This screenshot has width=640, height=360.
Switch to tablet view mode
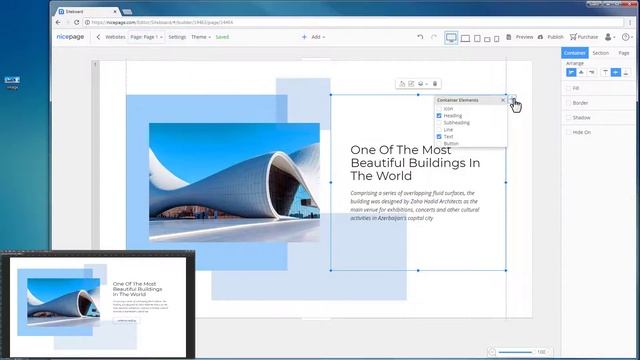477,38
